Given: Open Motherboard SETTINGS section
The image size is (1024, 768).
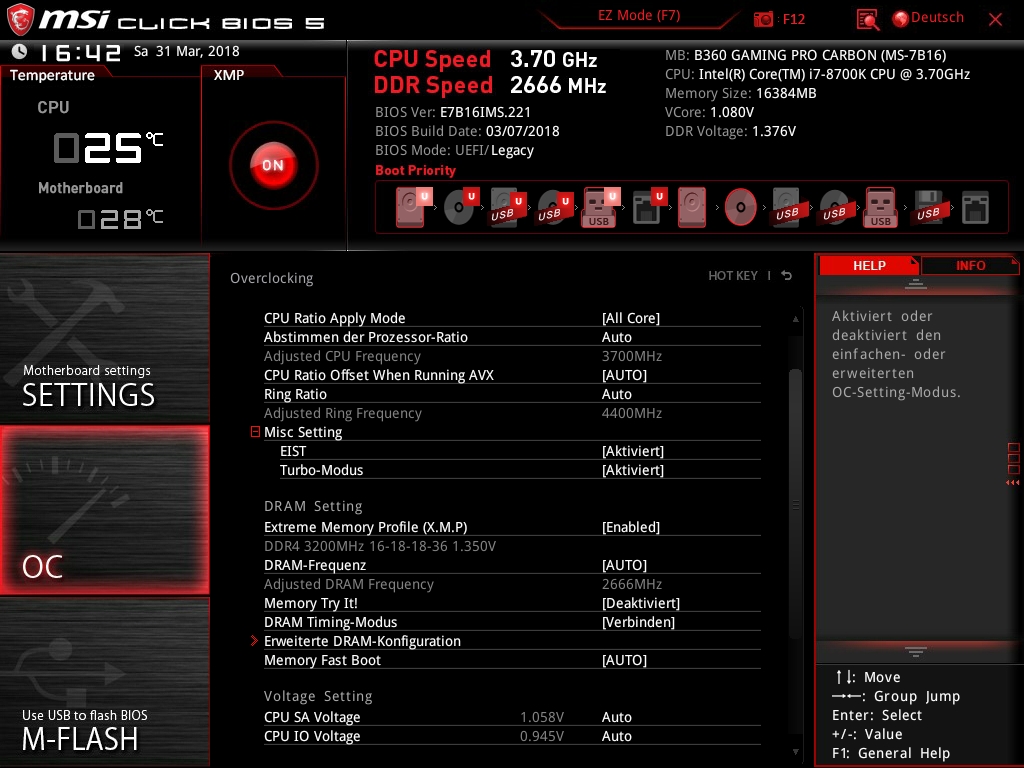Looking at the screenshot, I should pyautogui.click(x=104, y=338).
